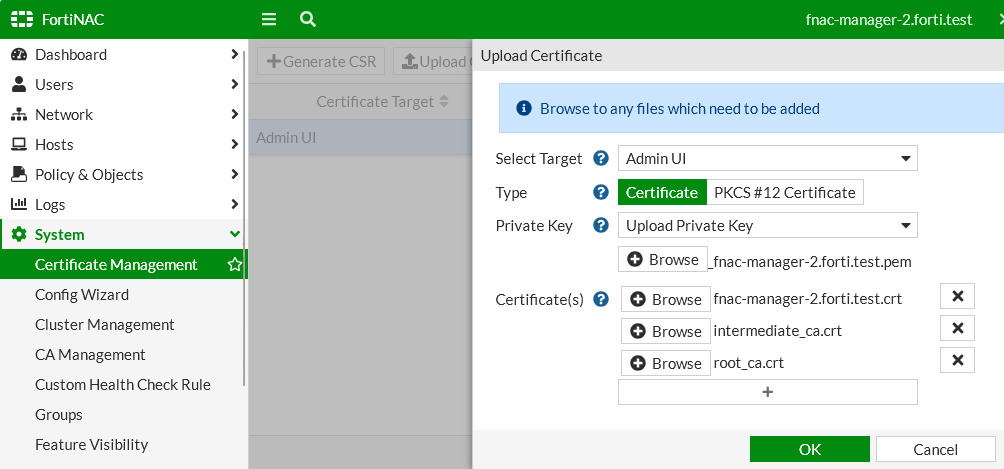Image resolution: width=1004 pixels, height=469 pixels.
Task: Expand Dashboard menu chevron
Action: tap(234, 54)
